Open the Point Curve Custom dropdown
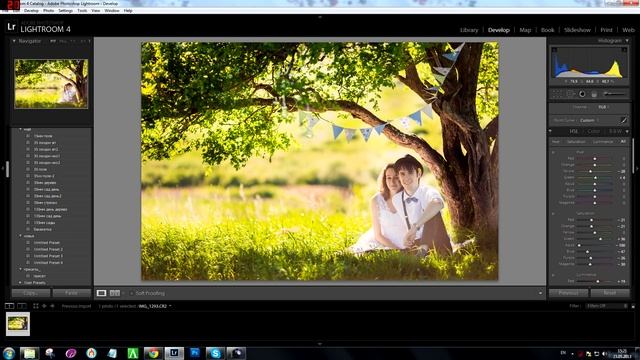 click(x=589, y=120)
